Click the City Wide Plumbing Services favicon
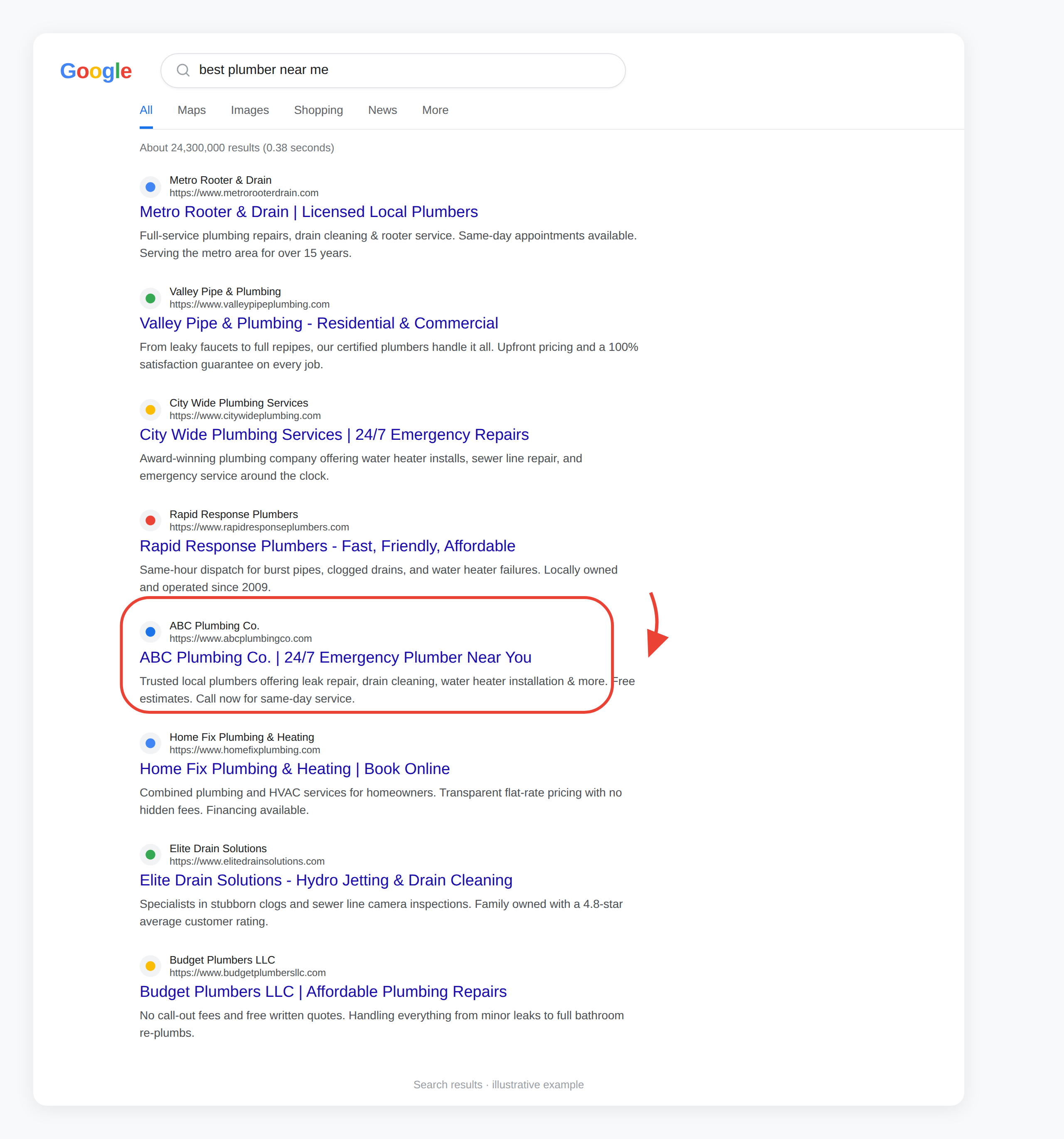Viewport: 1064px width, 1139px height. 150,409
